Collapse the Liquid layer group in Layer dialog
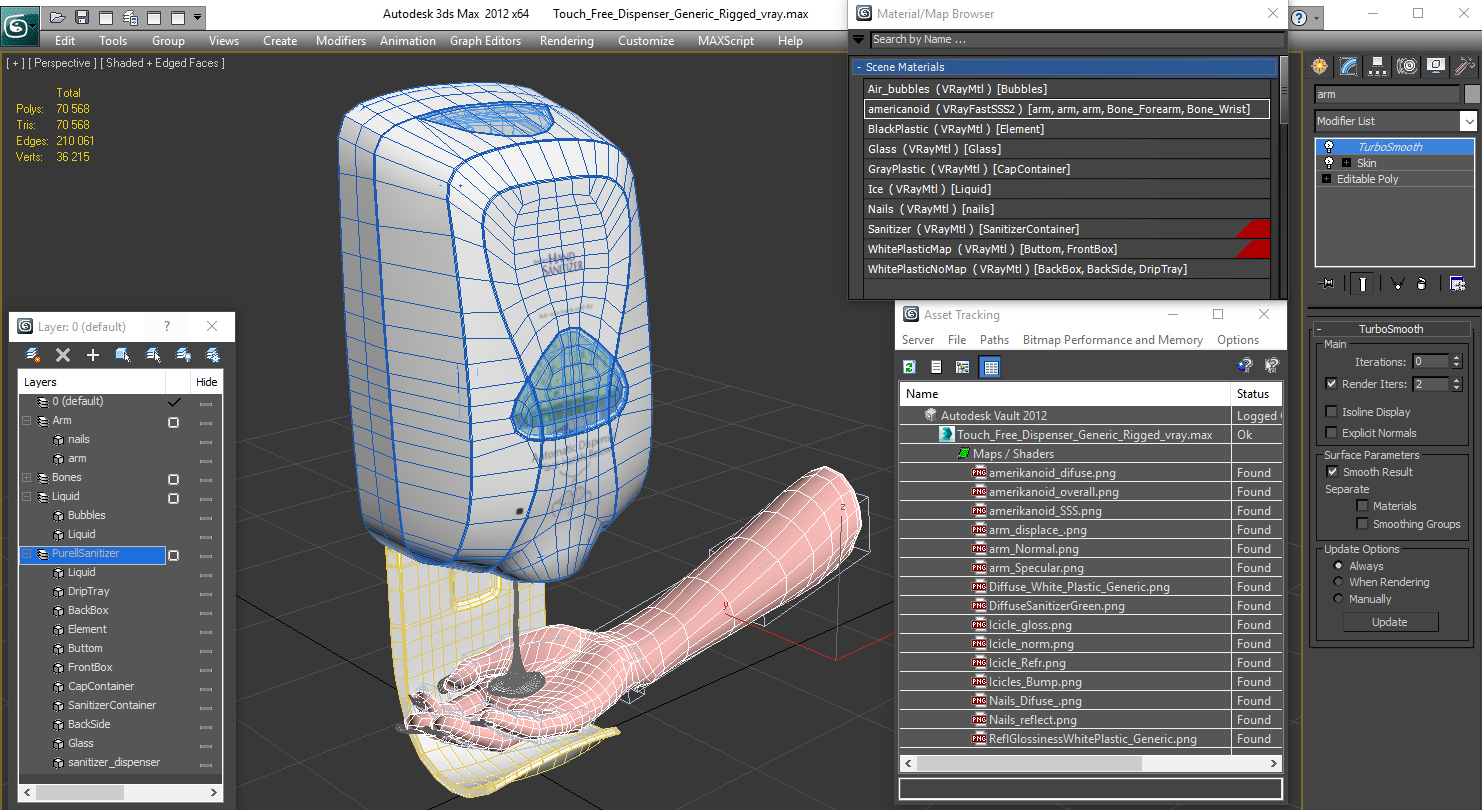1482x810 pixels. (27, 497)
